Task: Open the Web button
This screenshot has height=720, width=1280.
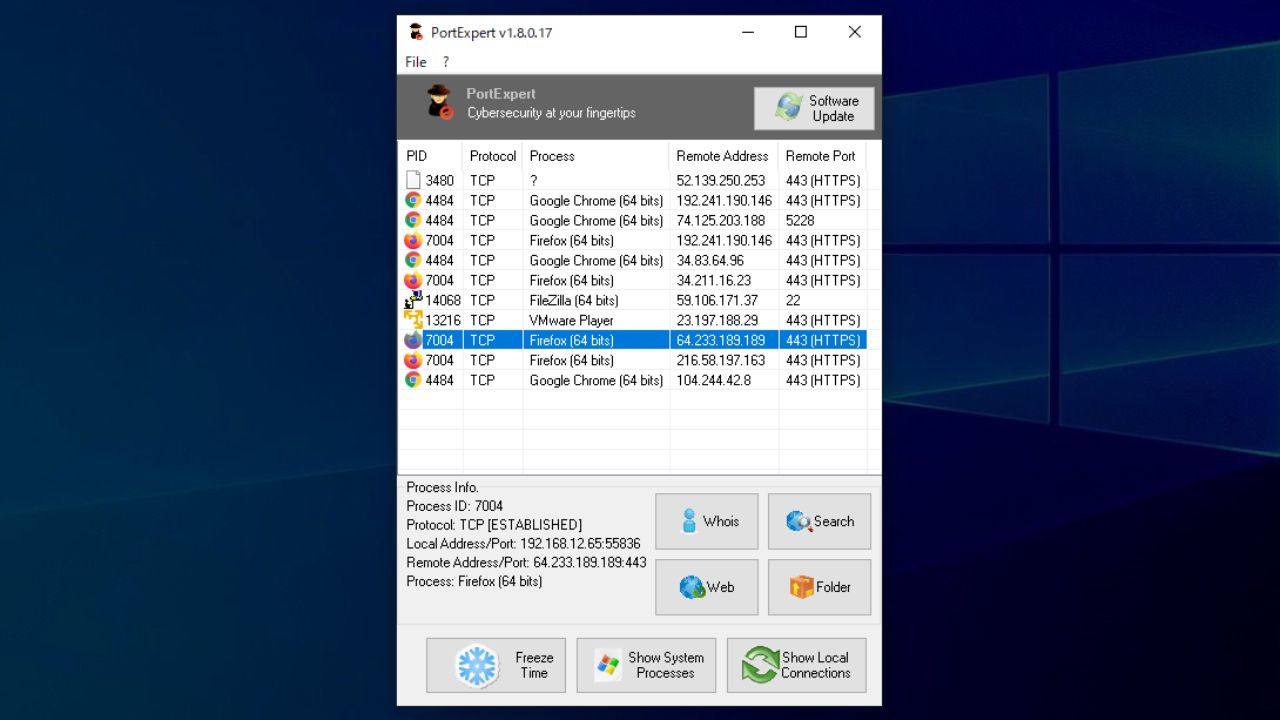Action: 707,587
